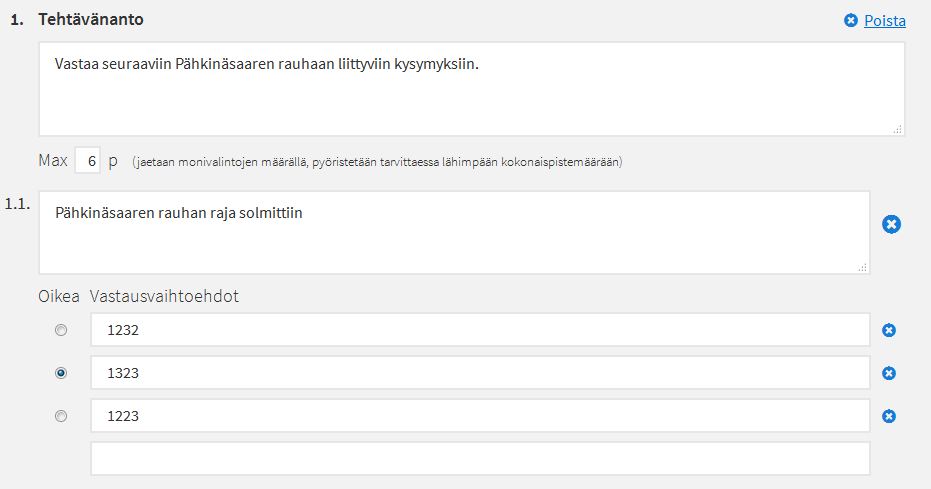Image resolution: width=931 pixels, height=489 pixels.
Task: Click into the answer field containing 1323
Action: [480, 373]
